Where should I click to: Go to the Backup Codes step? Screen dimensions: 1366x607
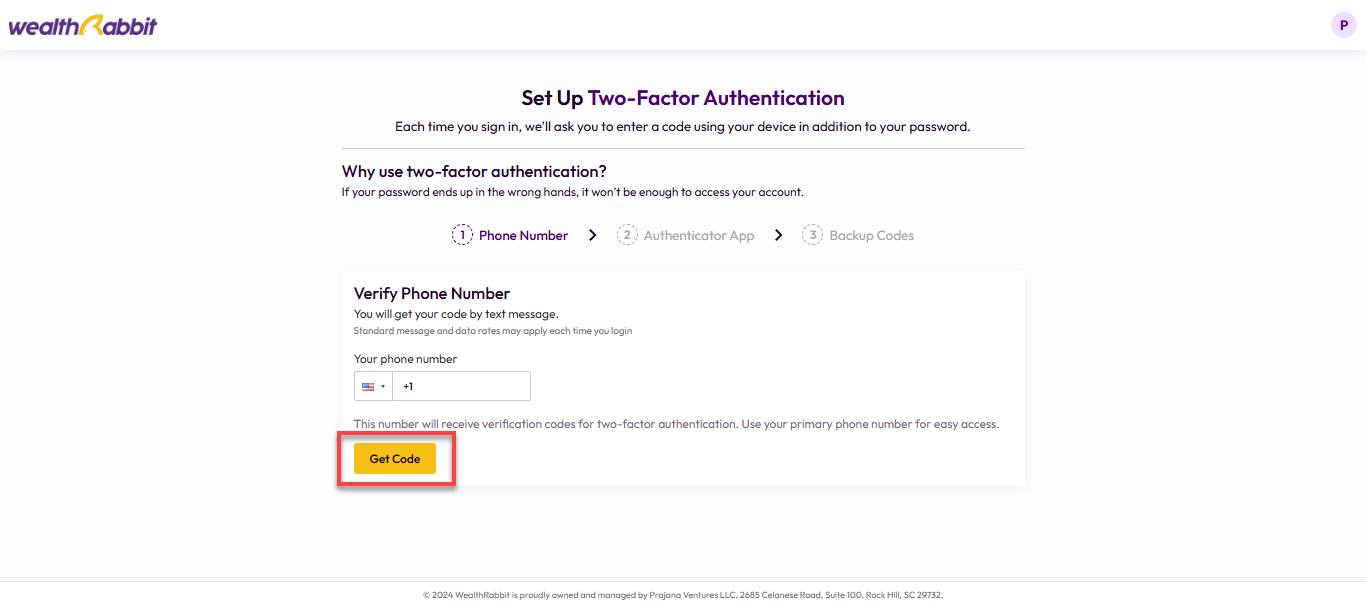pyautogui.click(x=872, y=236)
